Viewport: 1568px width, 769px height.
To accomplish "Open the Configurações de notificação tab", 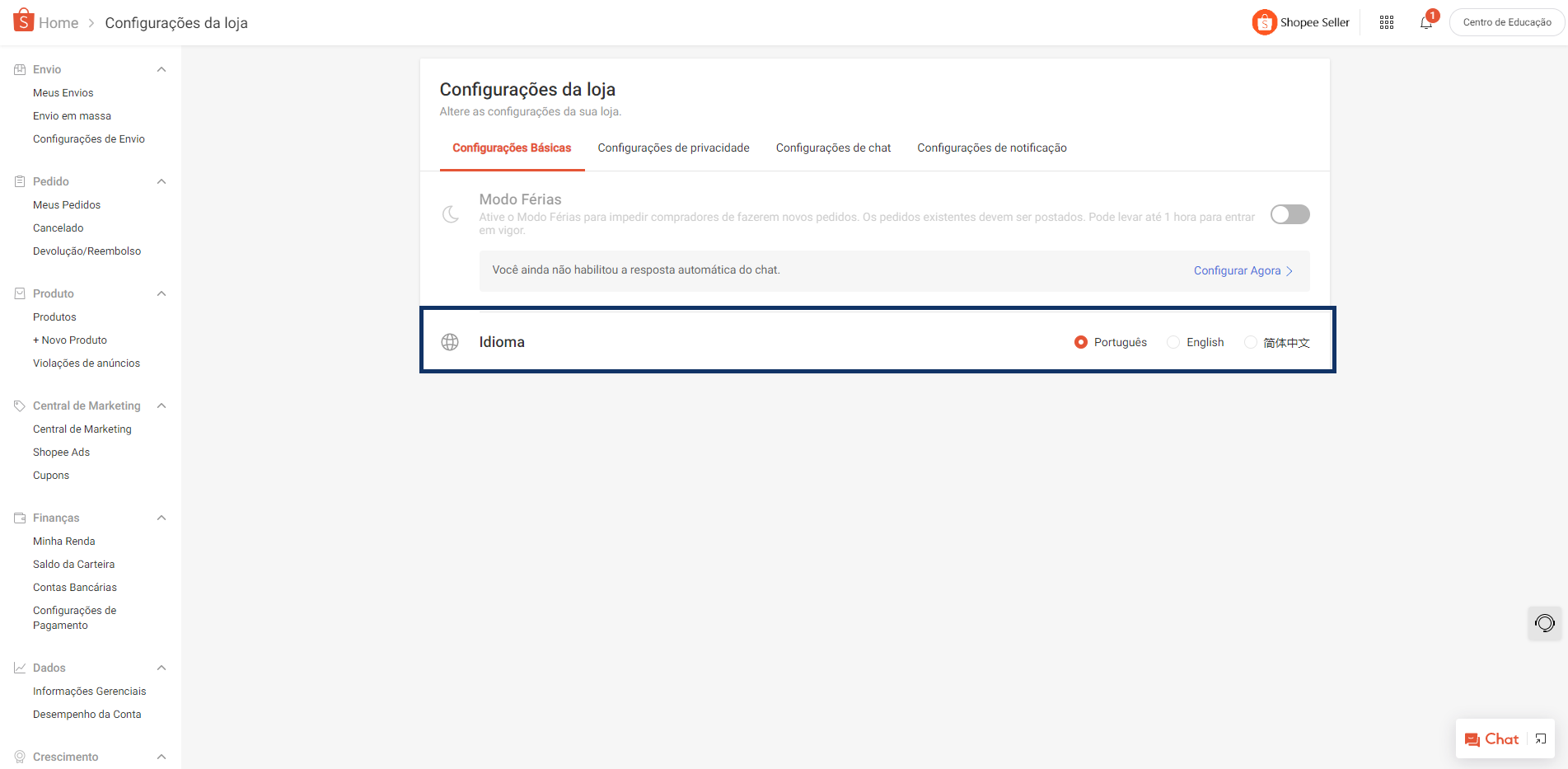I will point(992,148).
